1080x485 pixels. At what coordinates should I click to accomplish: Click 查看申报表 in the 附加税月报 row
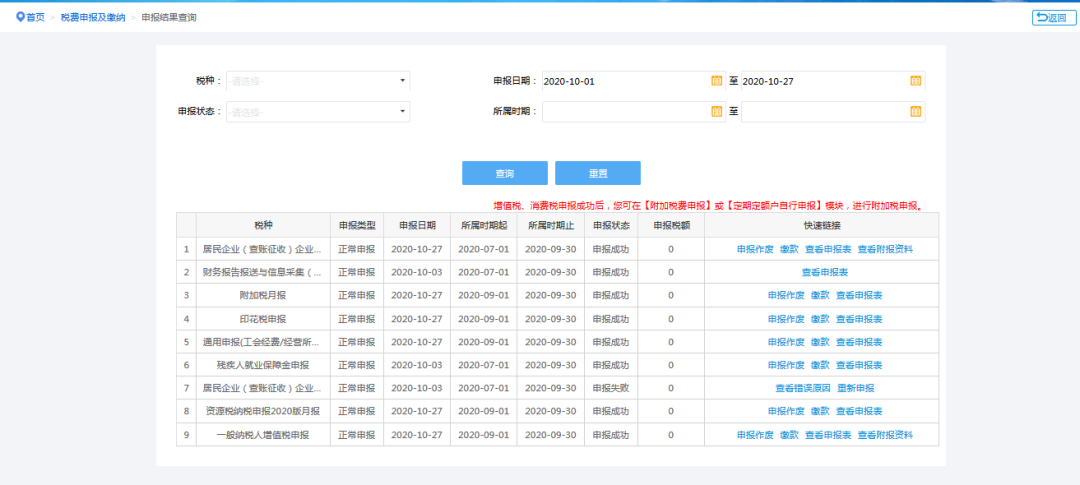click(x=859, y=295)
